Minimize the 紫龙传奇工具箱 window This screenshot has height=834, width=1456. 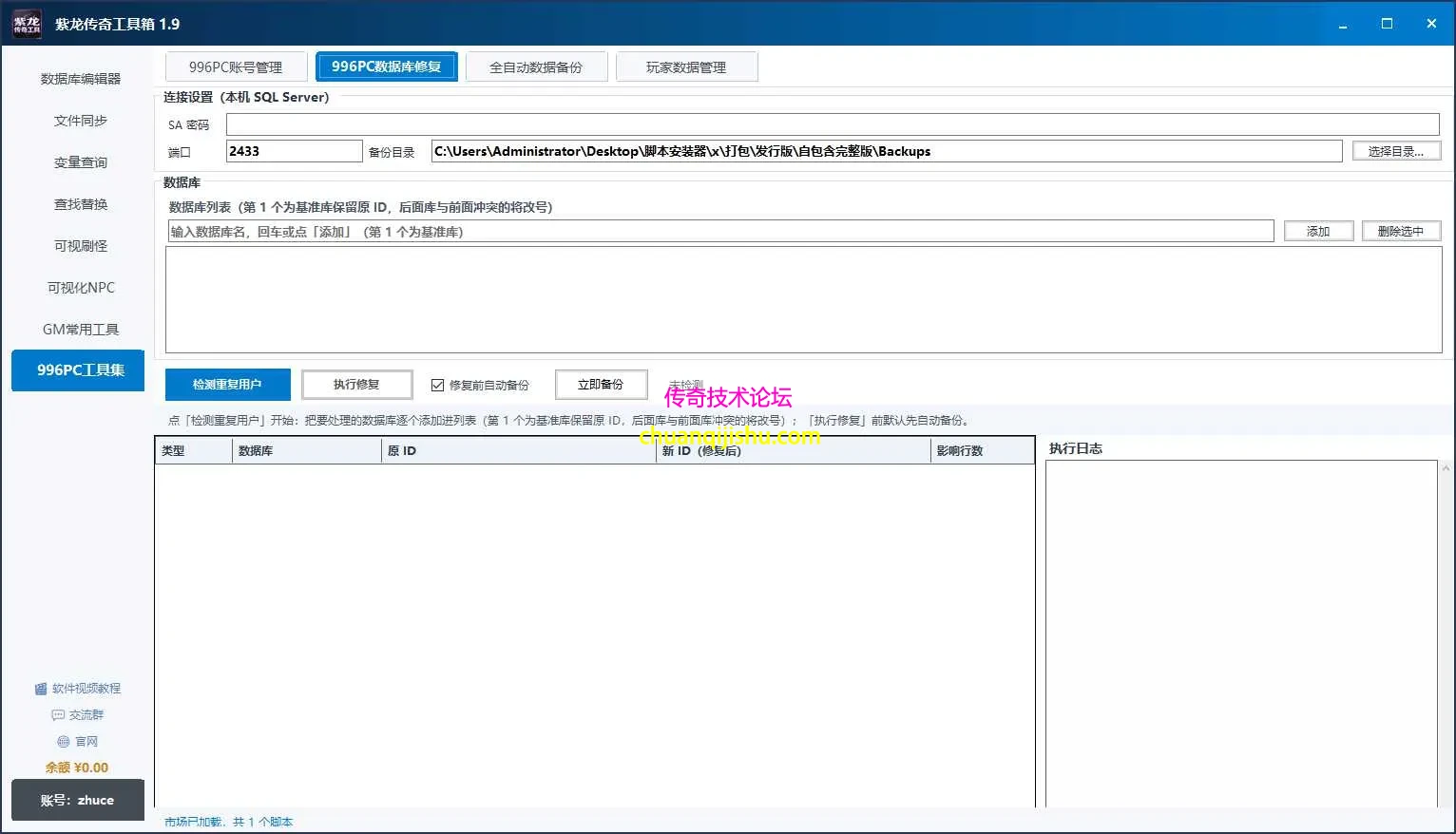click(1343, 24)
